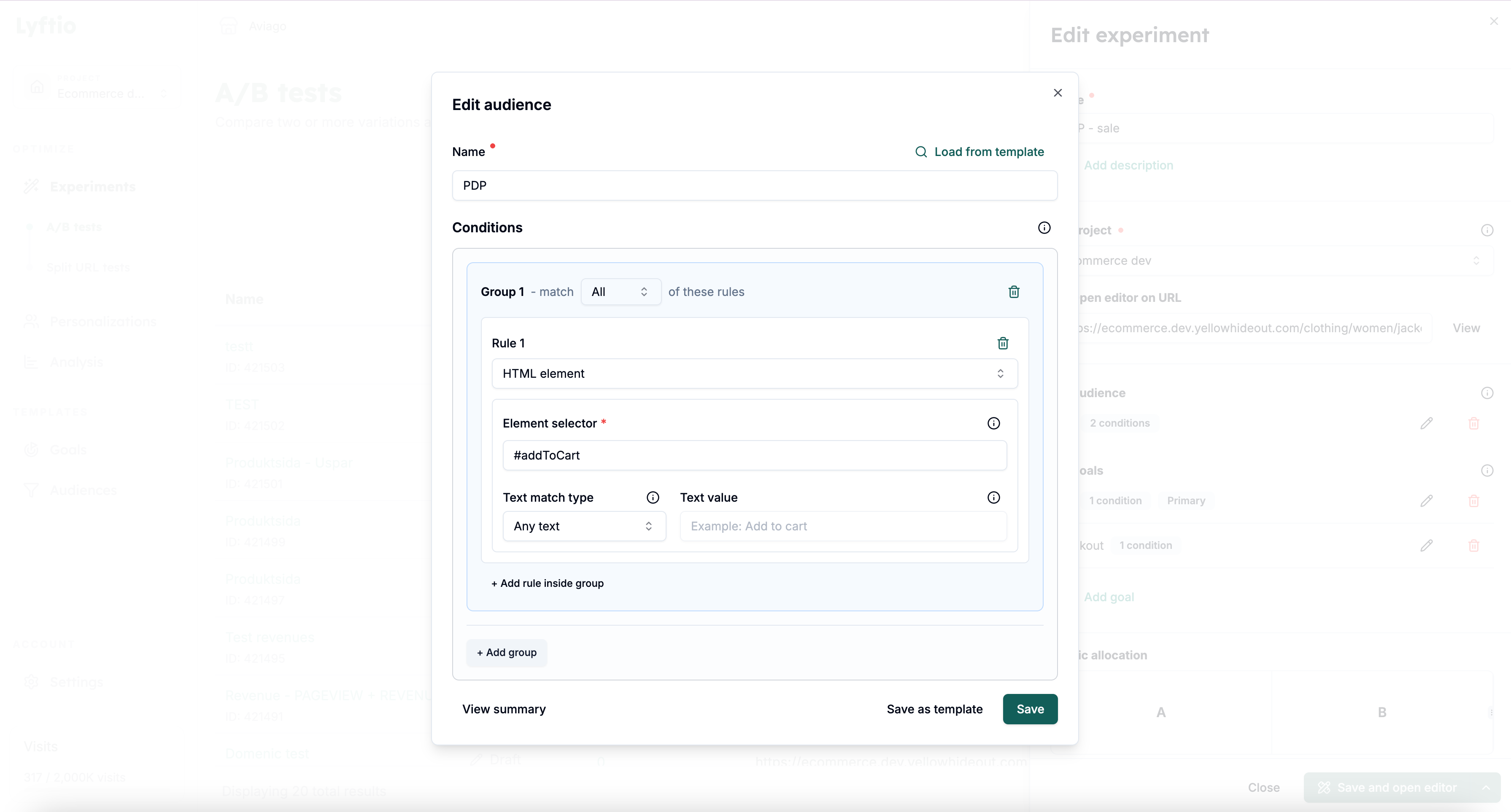Viewport: 1511px width, 812px height.
Task: Delete Group 1 with trash icon
Action: (1014, 292)
